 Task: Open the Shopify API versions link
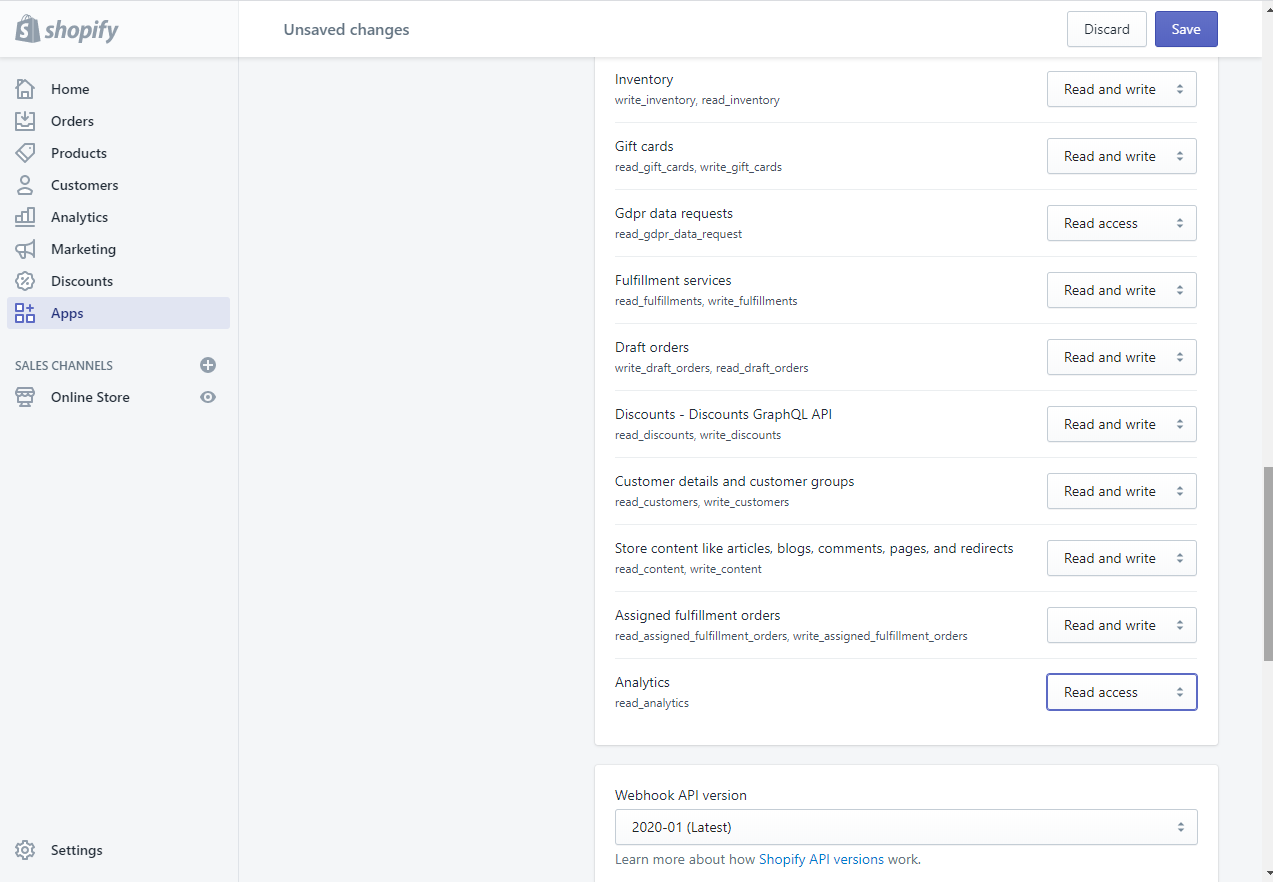point(821,859)
